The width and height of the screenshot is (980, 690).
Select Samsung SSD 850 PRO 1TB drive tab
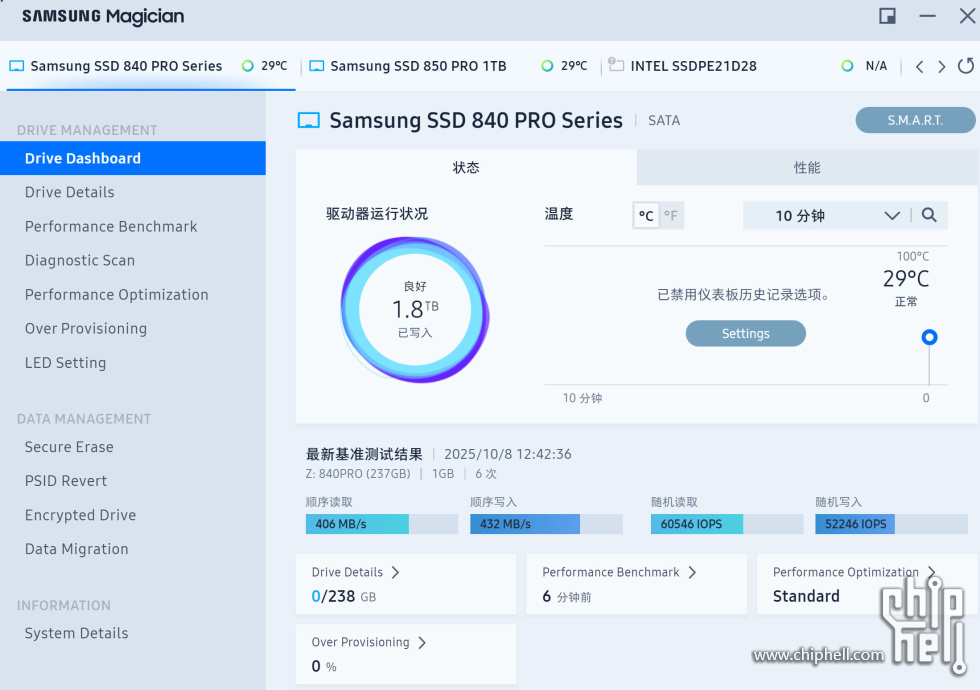[x=449, y=66]
